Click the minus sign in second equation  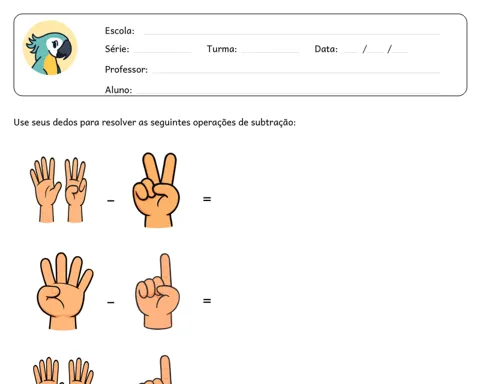click(x=111, y=302)
